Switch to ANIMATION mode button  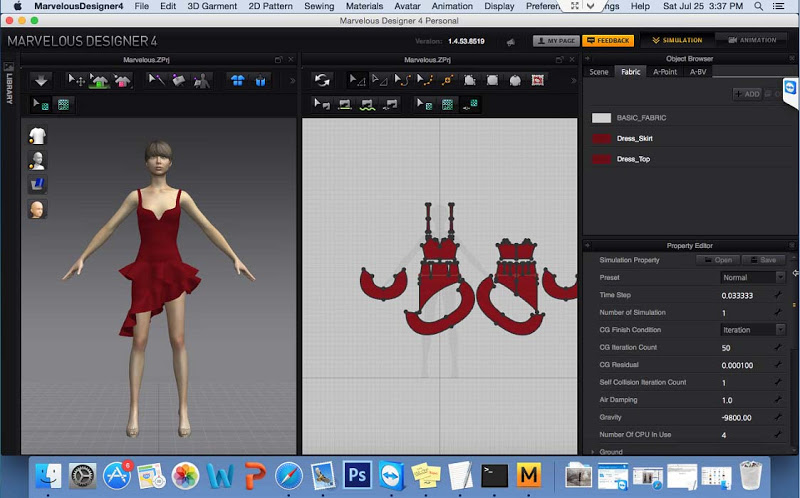(752, 40)
